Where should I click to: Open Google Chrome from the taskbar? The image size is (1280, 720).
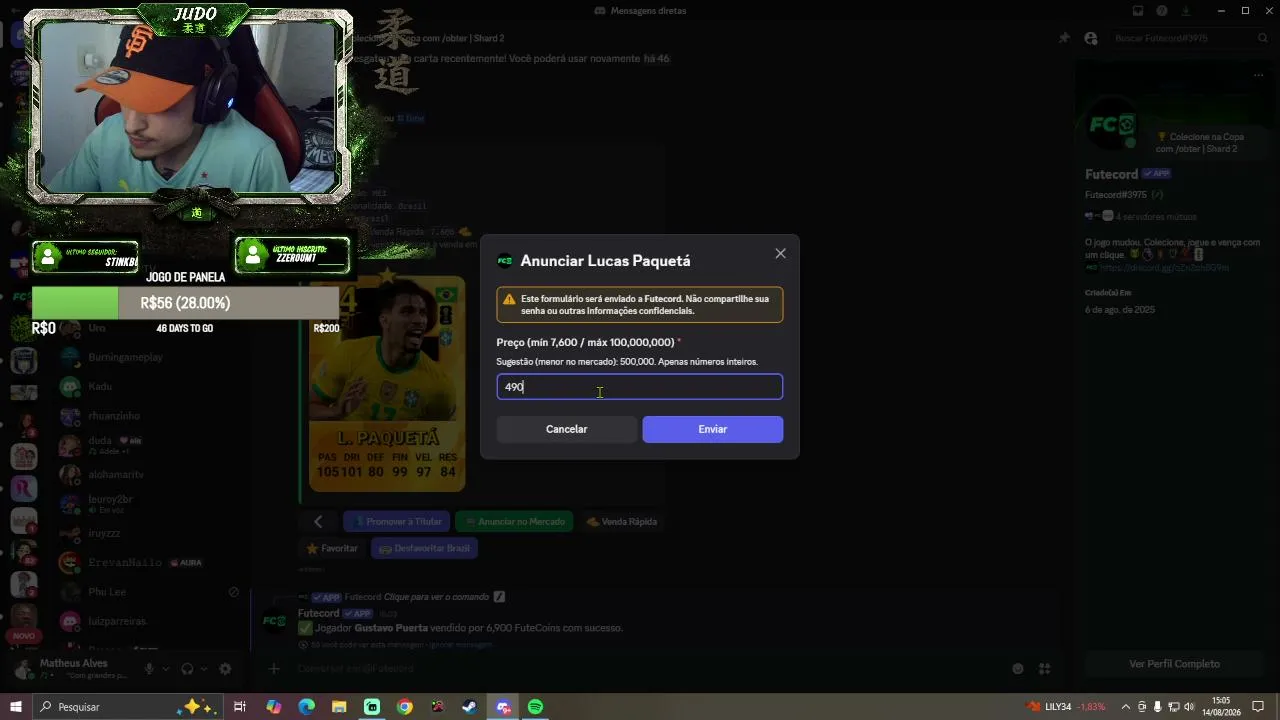[404, 707]
